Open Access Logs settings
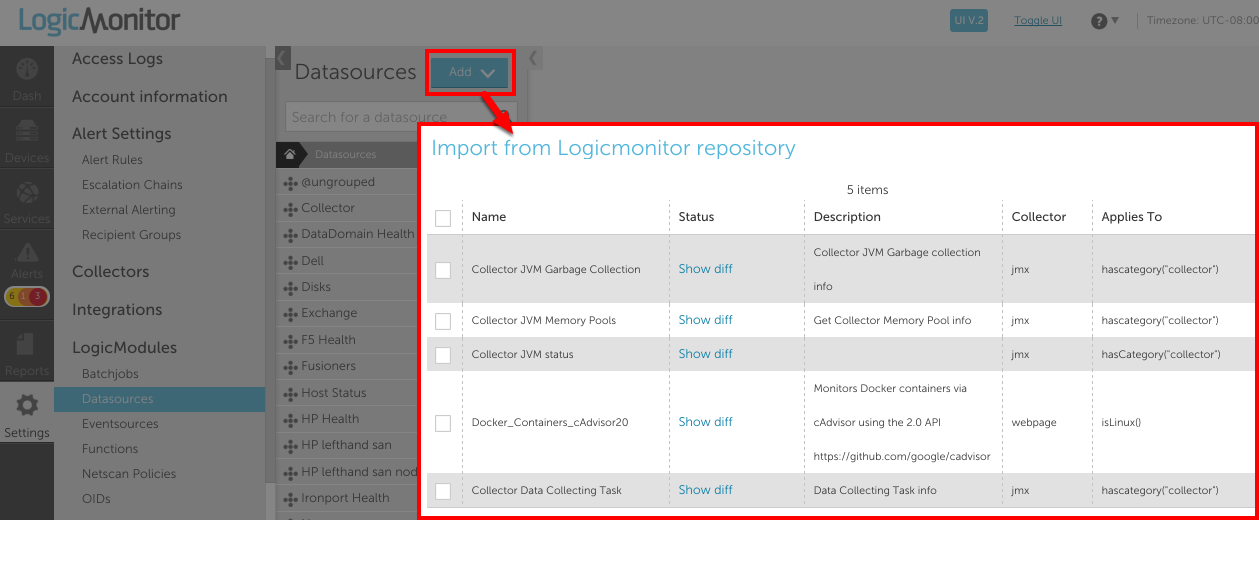Image resolution: width=1259 pixels, height=565 pixels. 117,59
